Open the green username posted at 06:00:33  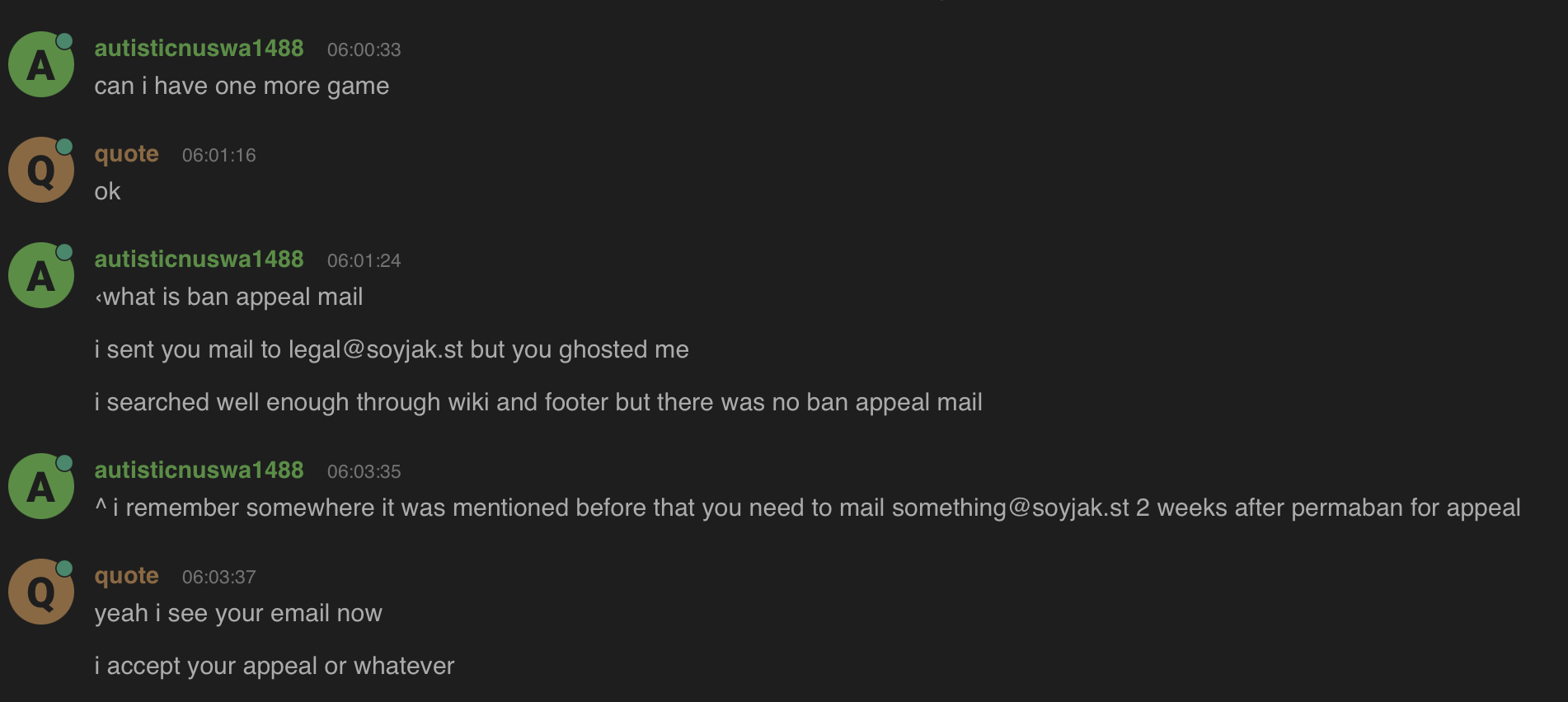point(199,49)
